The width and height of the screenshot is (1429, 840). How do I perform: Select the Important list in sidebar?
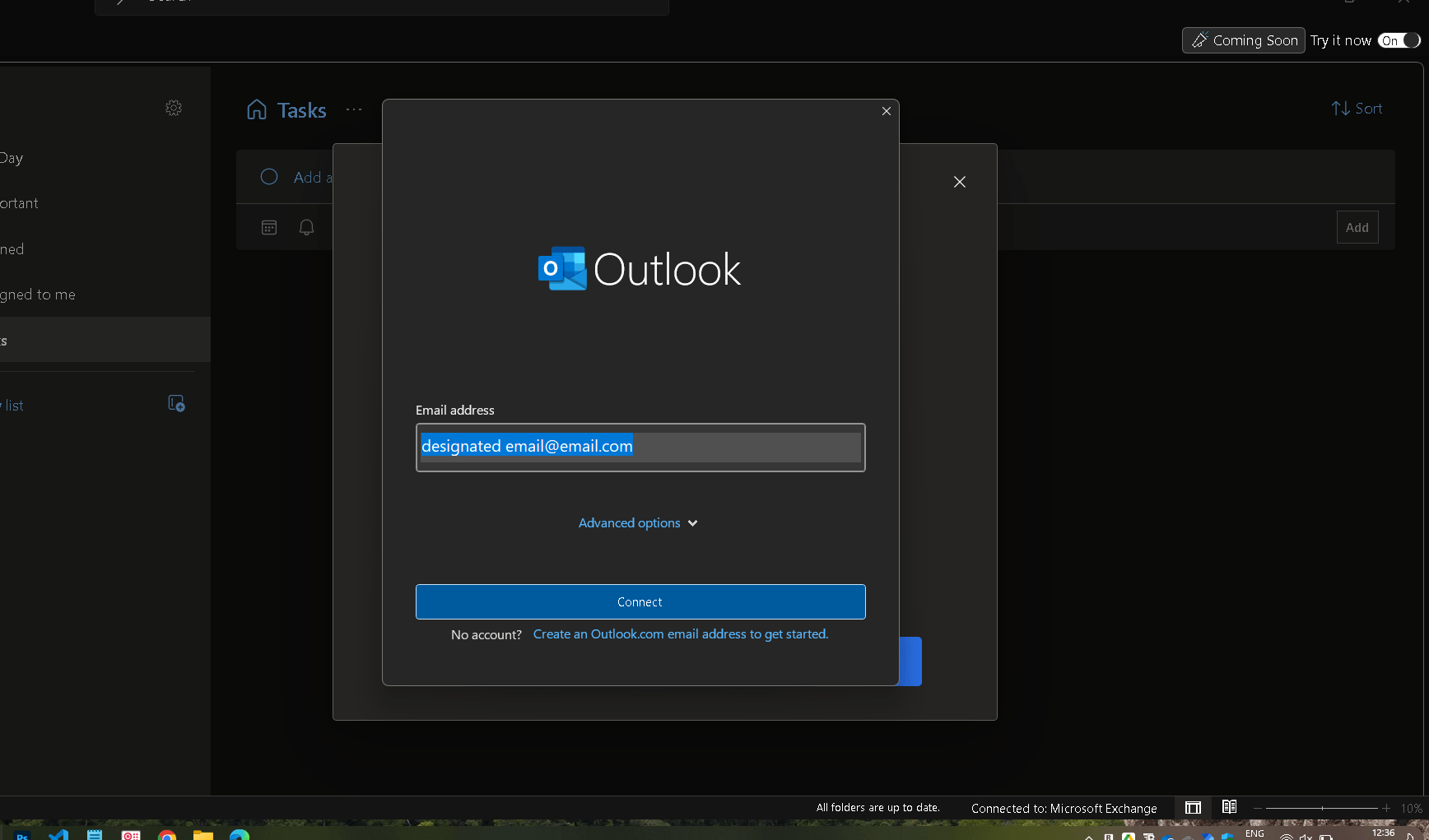click(105, 203)
